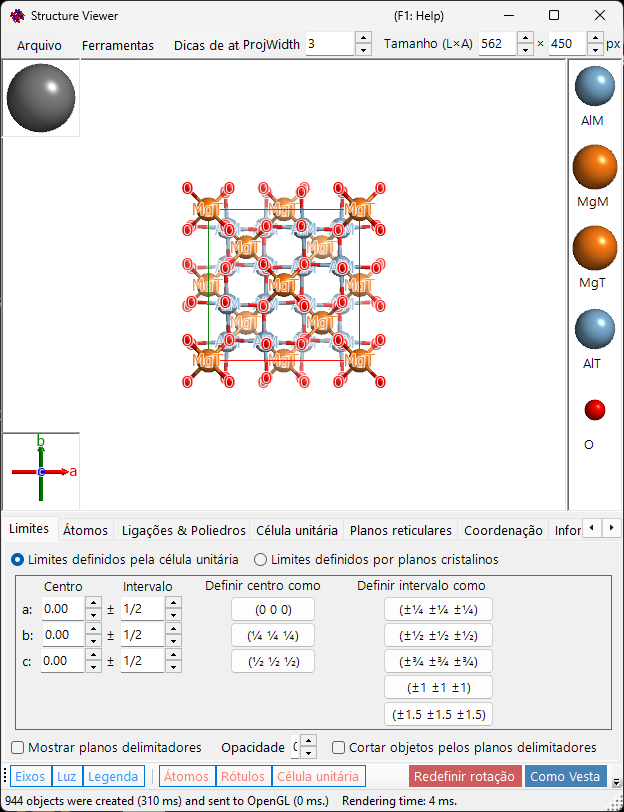Set interval to (±1 ±1 ±1)
624x812 pixels.
coord(438,688)
